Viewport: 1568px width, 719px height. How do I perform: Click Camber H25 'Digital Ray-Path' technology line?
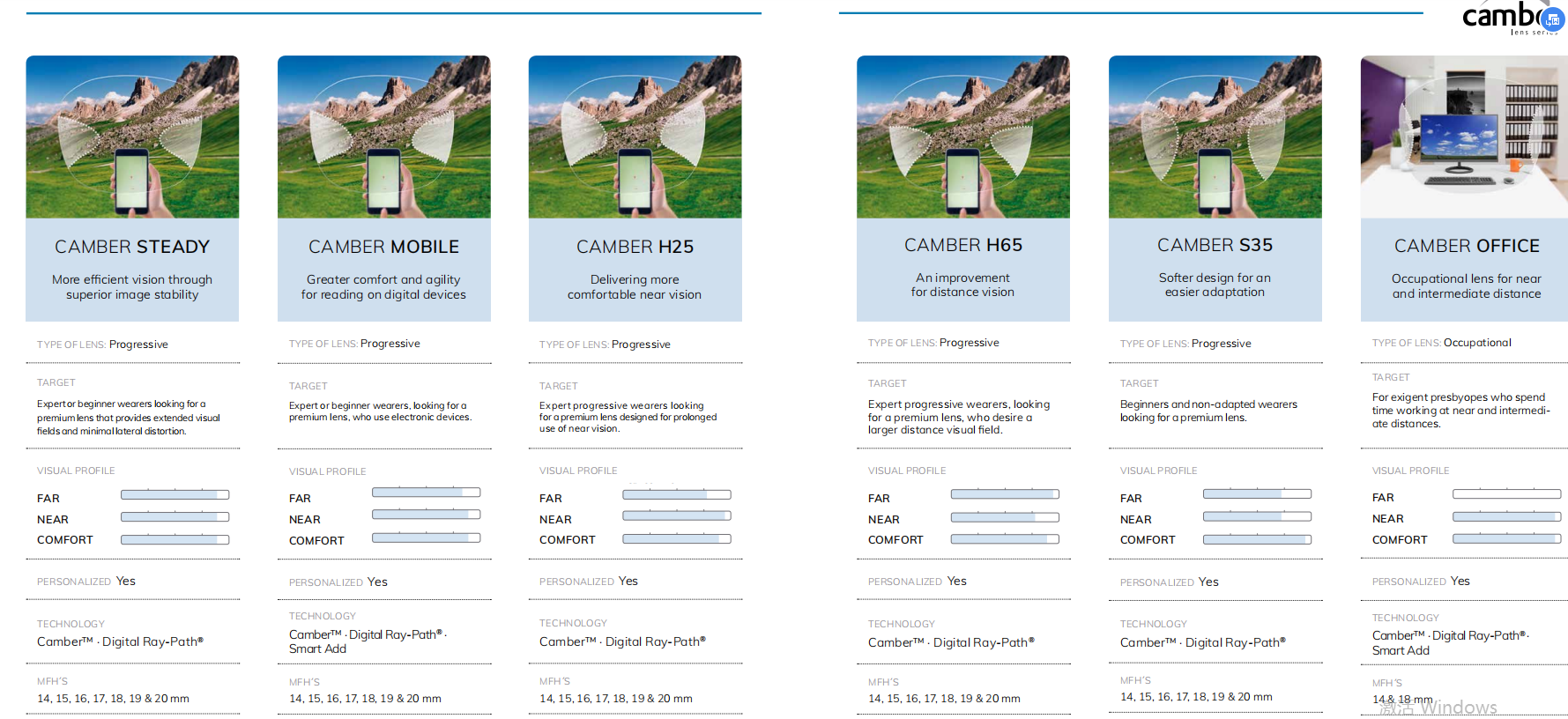pos(622,641)
